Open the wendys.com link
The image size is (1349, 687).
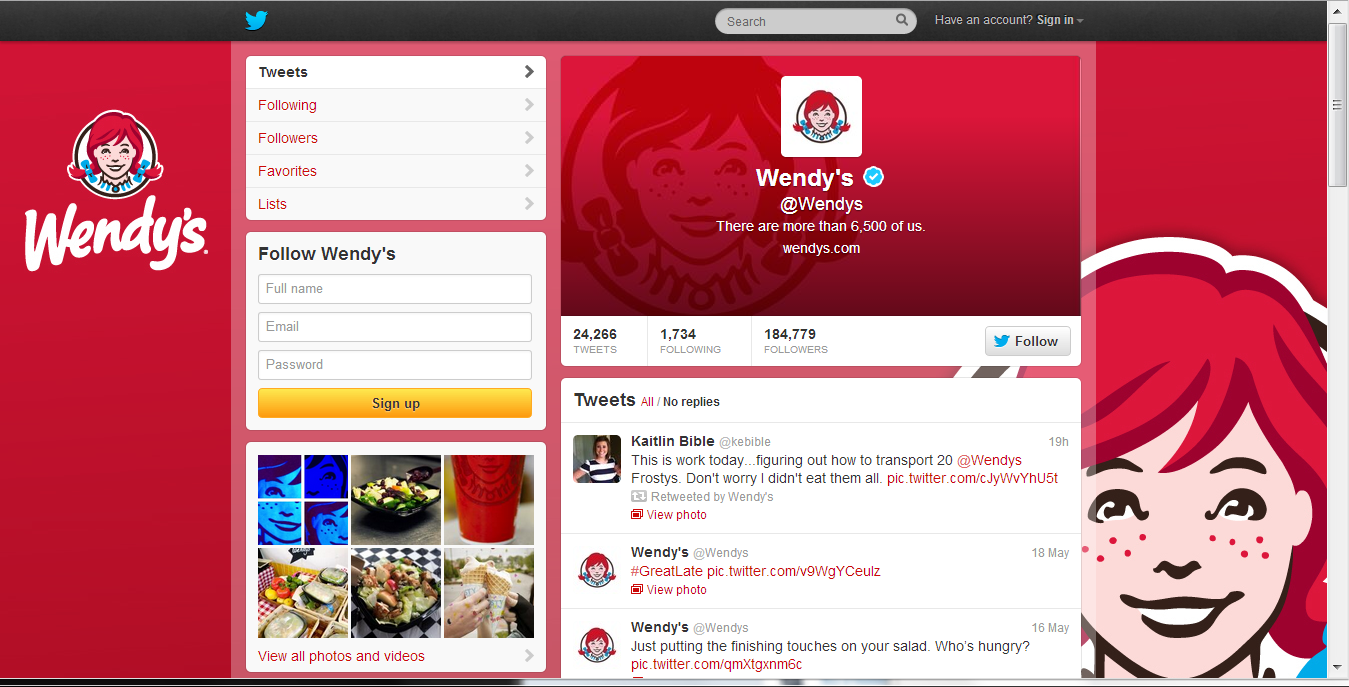click(821, 248)
